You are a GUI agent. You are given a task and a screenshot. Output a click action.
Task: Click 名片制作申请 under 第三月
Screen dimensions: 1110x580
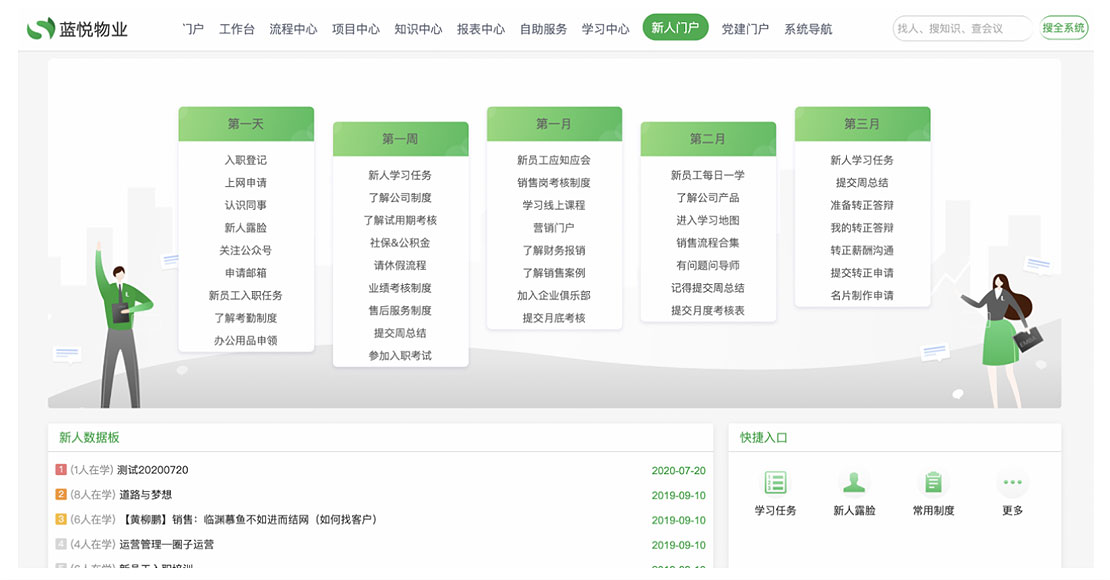tap(862, 295)
